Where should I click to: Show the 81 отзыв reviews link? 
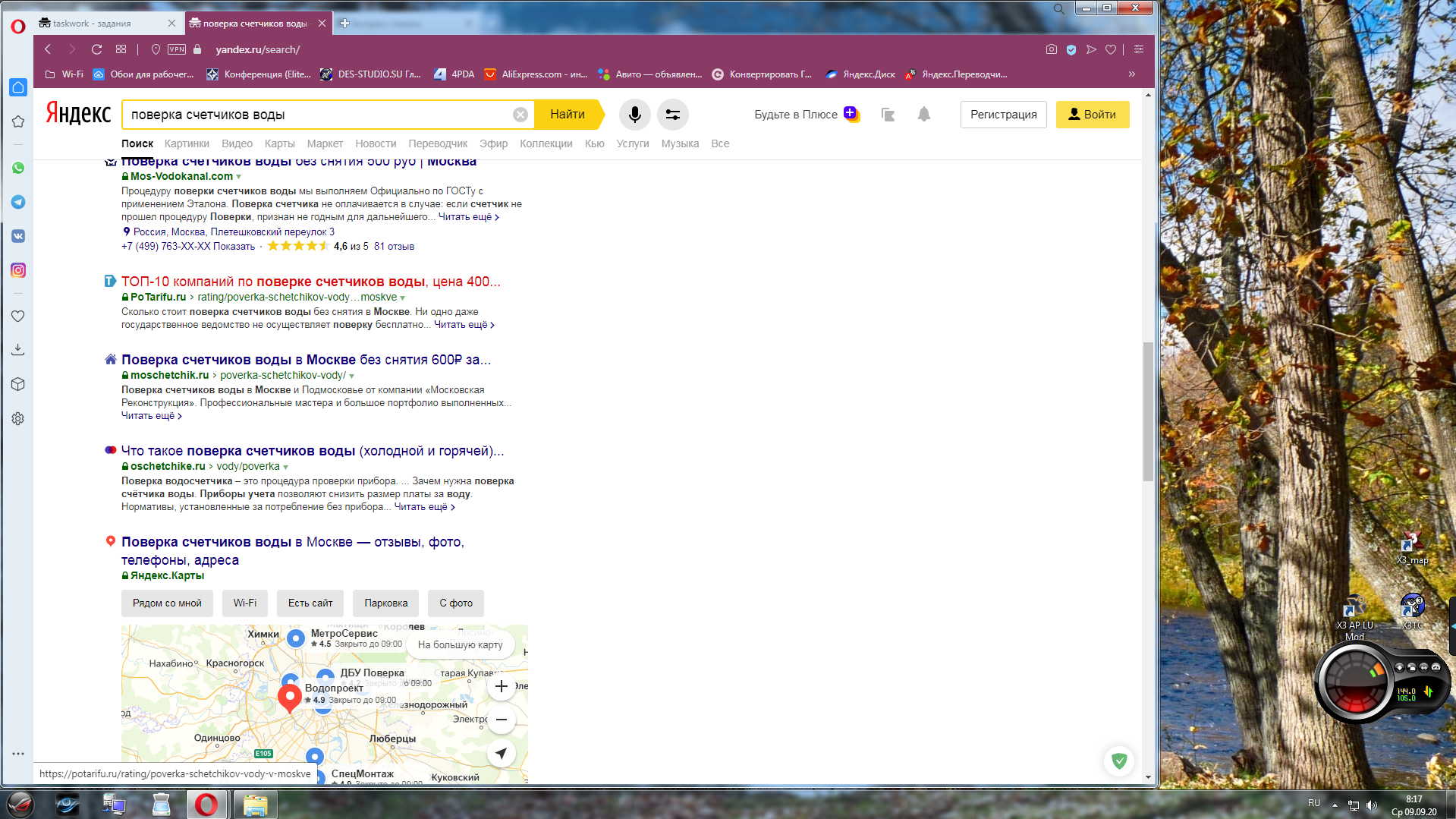click(394, 247)
